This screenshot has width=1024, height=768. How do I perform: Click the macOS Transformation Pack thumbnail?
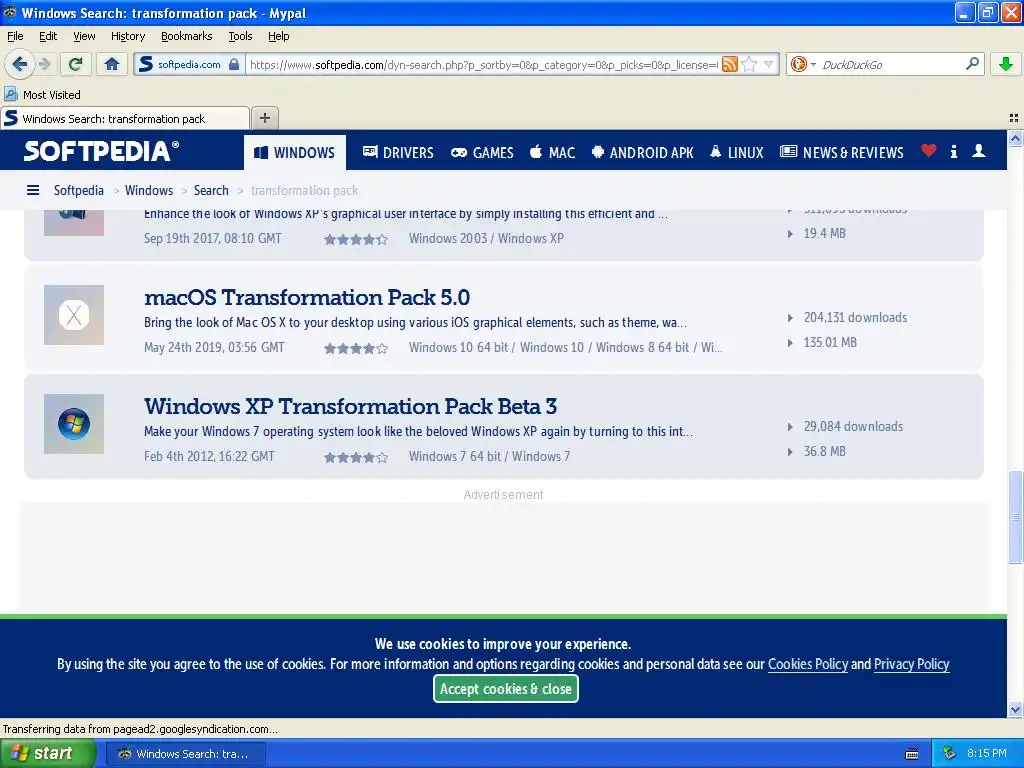pyautogui.click(x=74, y=315)
